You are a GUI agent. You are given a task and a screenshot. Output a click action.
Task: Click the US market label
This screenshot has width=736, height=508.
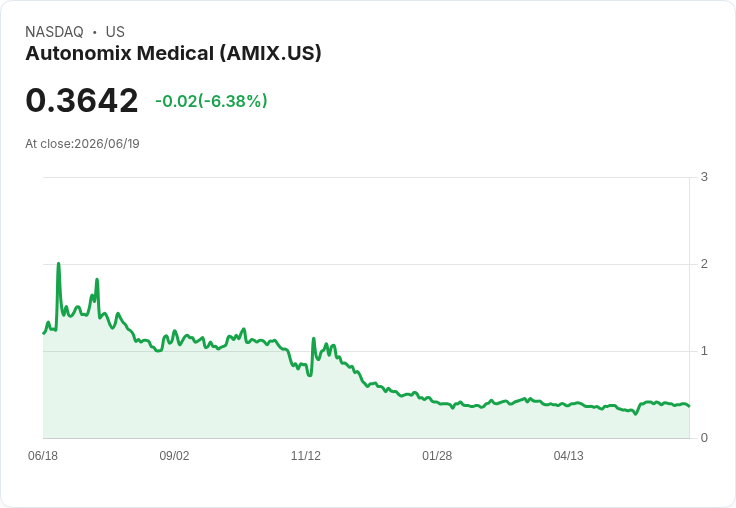coord(115,32)
